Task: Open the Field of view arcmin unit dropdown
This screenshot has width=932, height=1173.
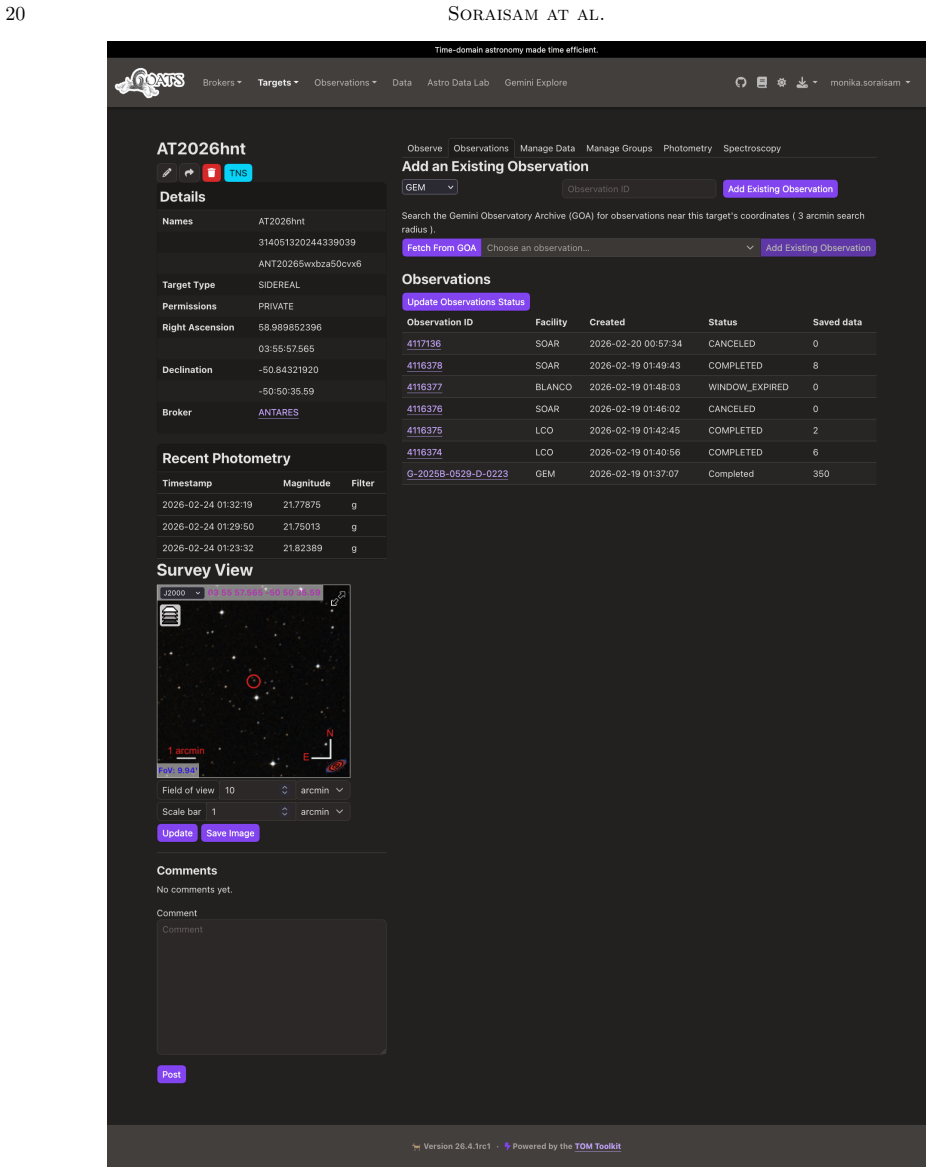Action: click(322, 790)
